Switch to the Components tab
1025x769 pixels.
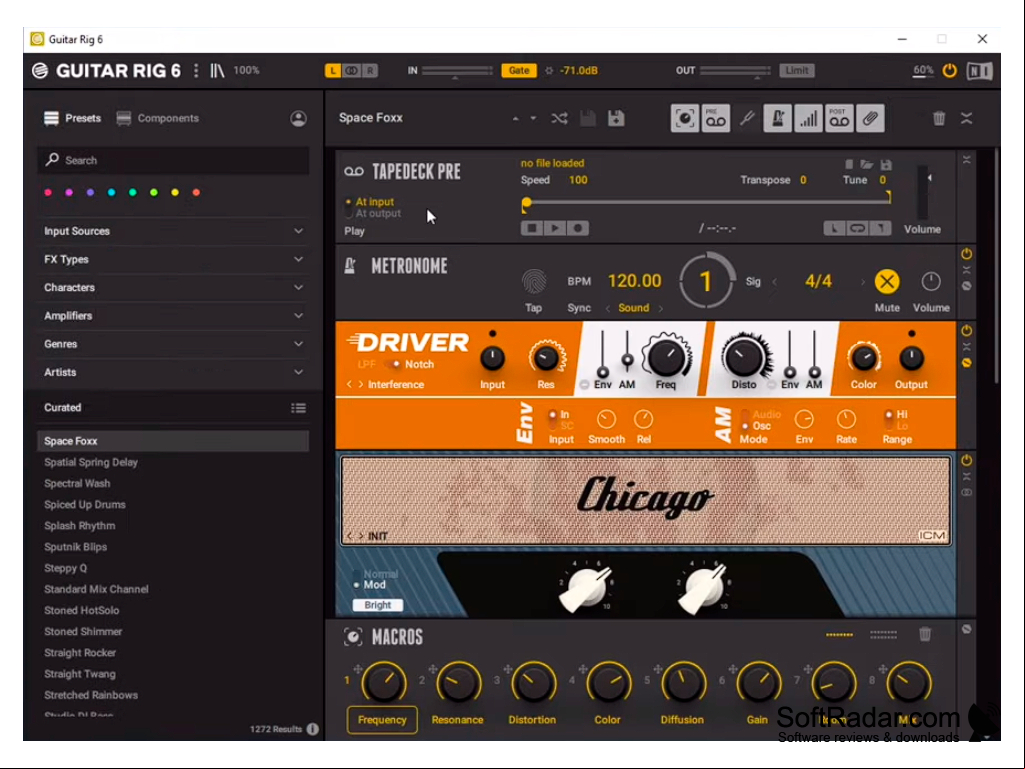pos(158,118)
